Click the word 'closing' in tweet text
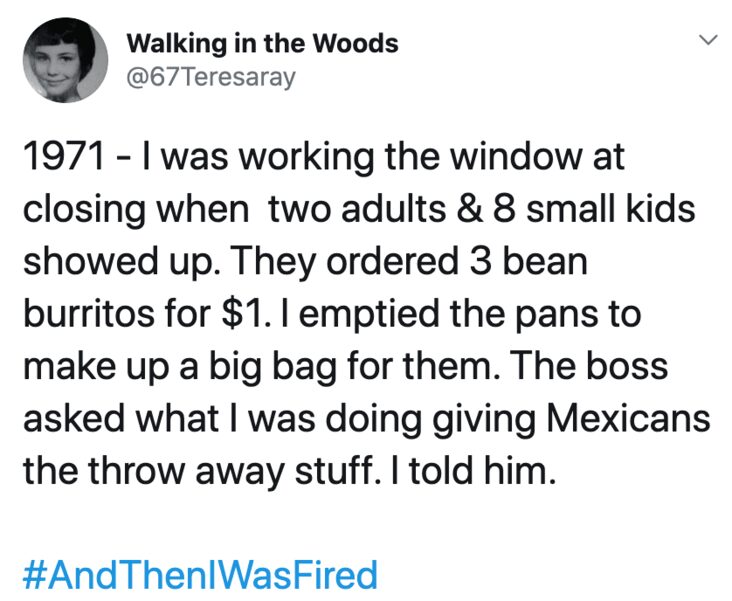Screen dimensions: 732x601 point(84,211)
